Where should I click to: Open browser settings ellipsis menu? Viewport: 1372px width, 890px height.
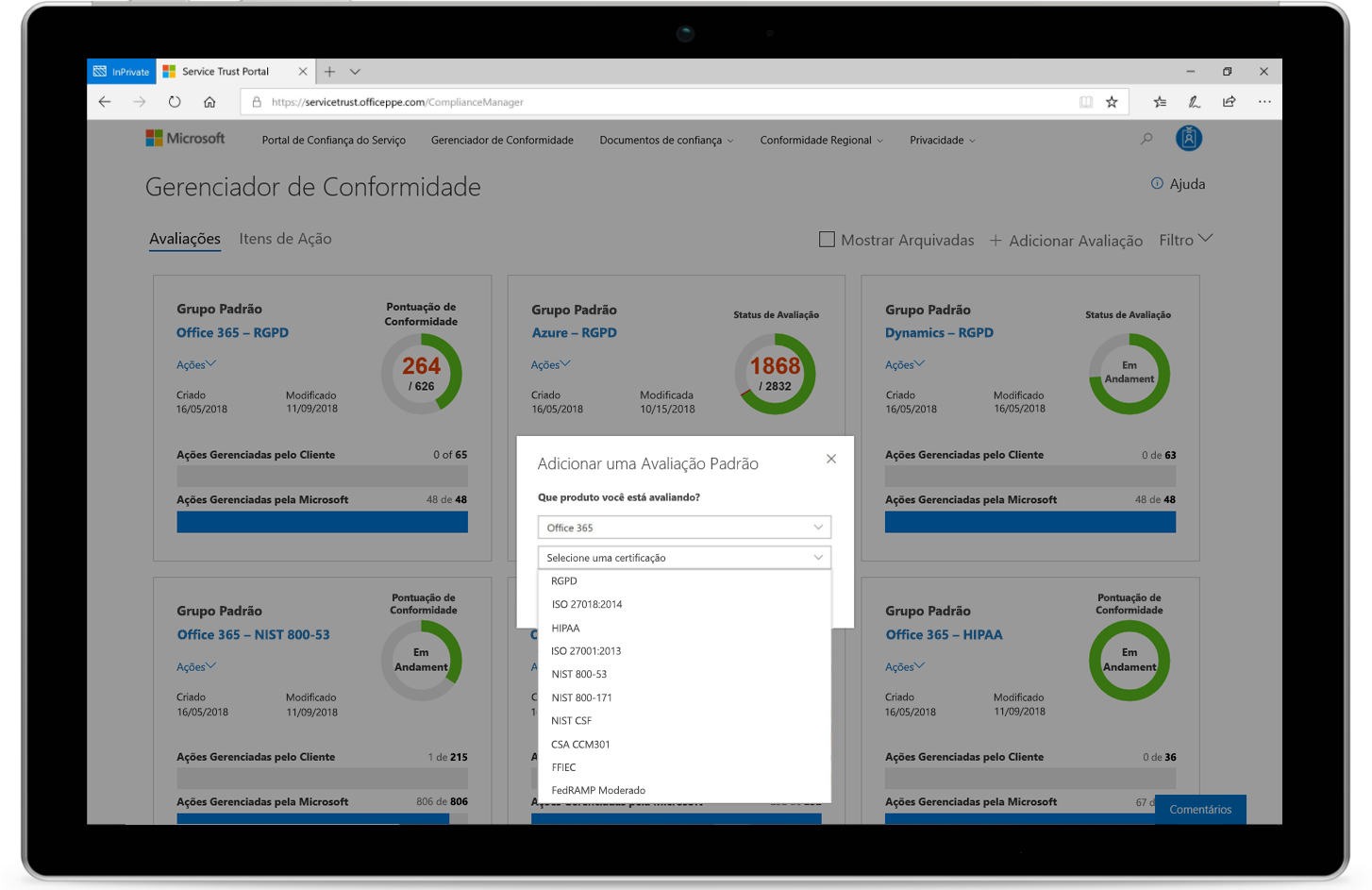[x=1264, y=102]
